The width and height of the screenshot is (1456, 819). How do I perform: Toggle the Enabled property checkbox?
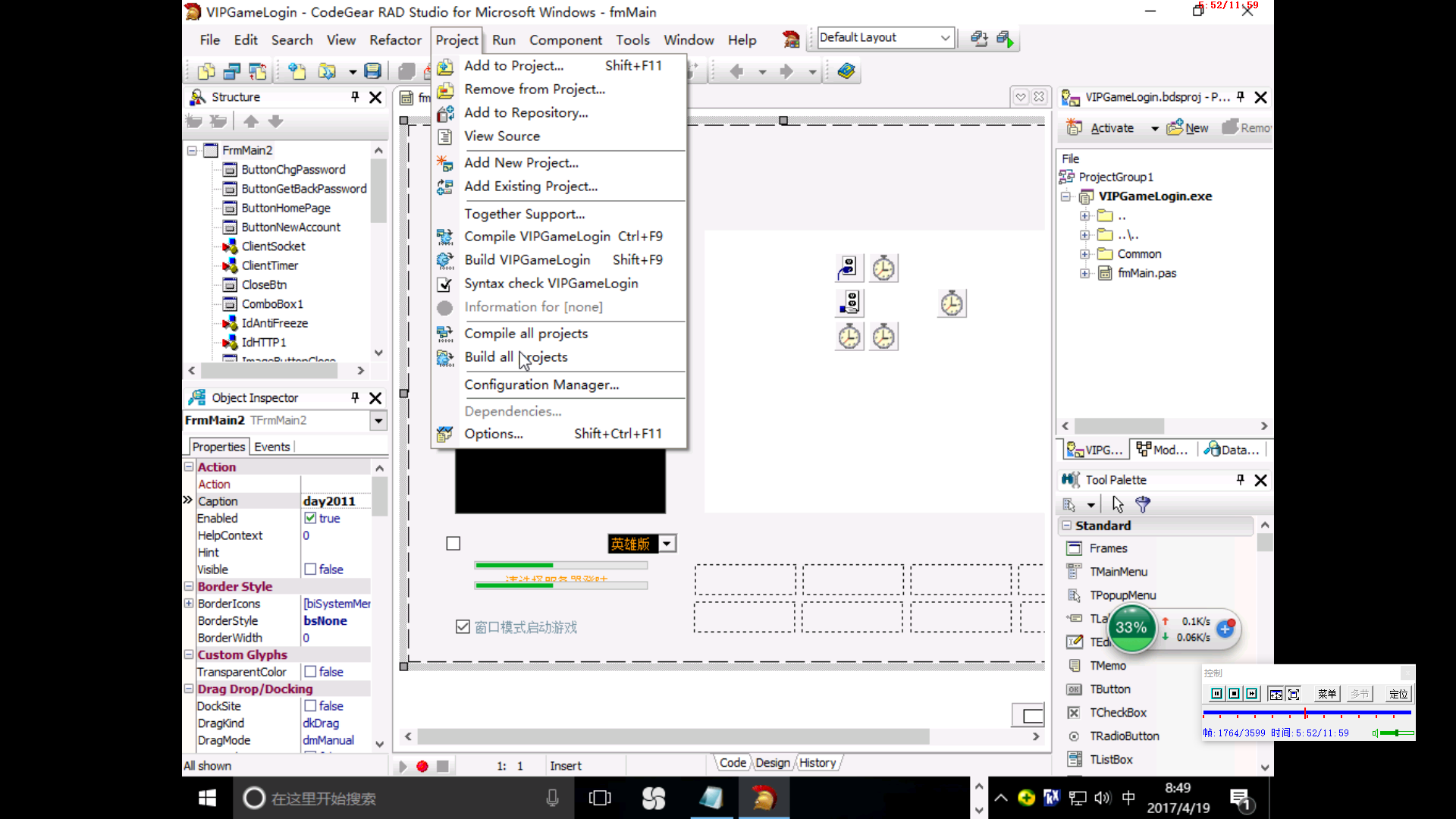[x=310, y=518]
